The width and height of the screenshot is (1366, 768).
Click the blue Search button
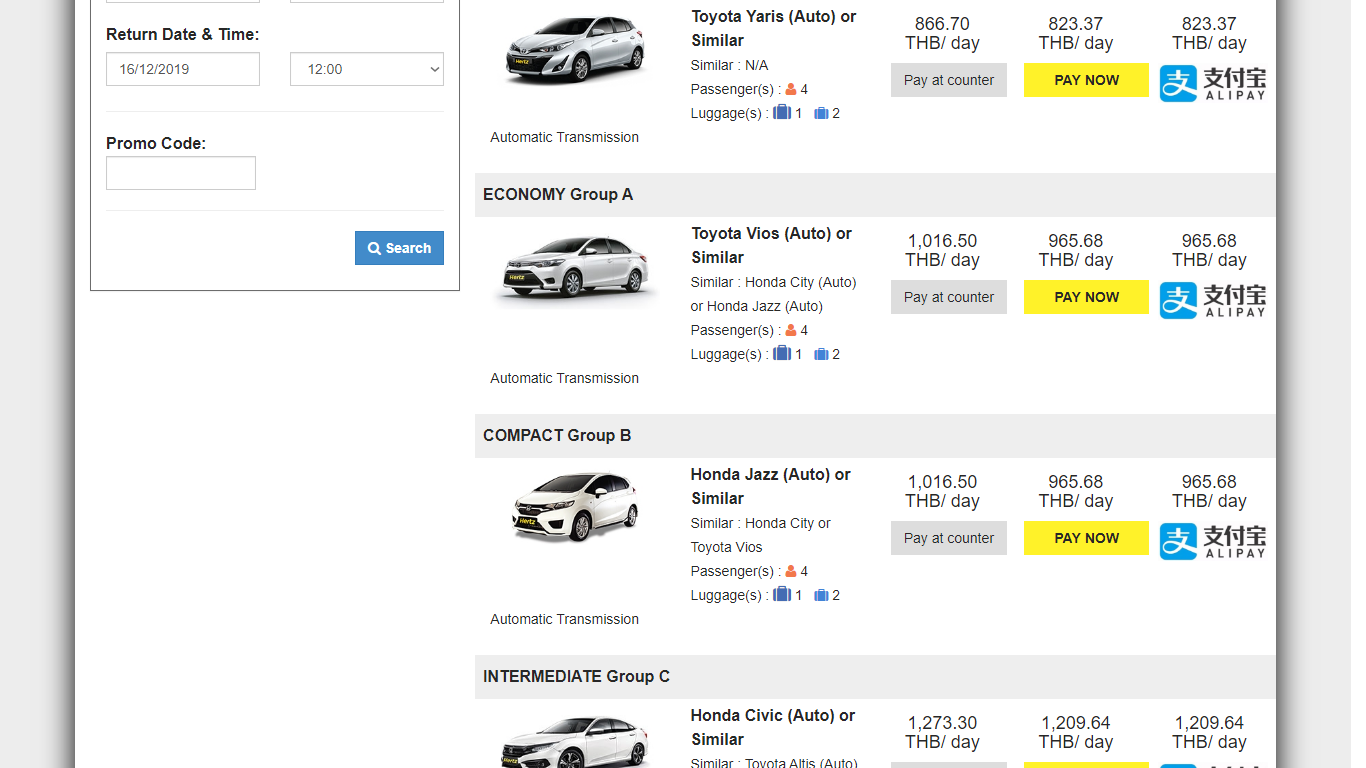point(399,248)
